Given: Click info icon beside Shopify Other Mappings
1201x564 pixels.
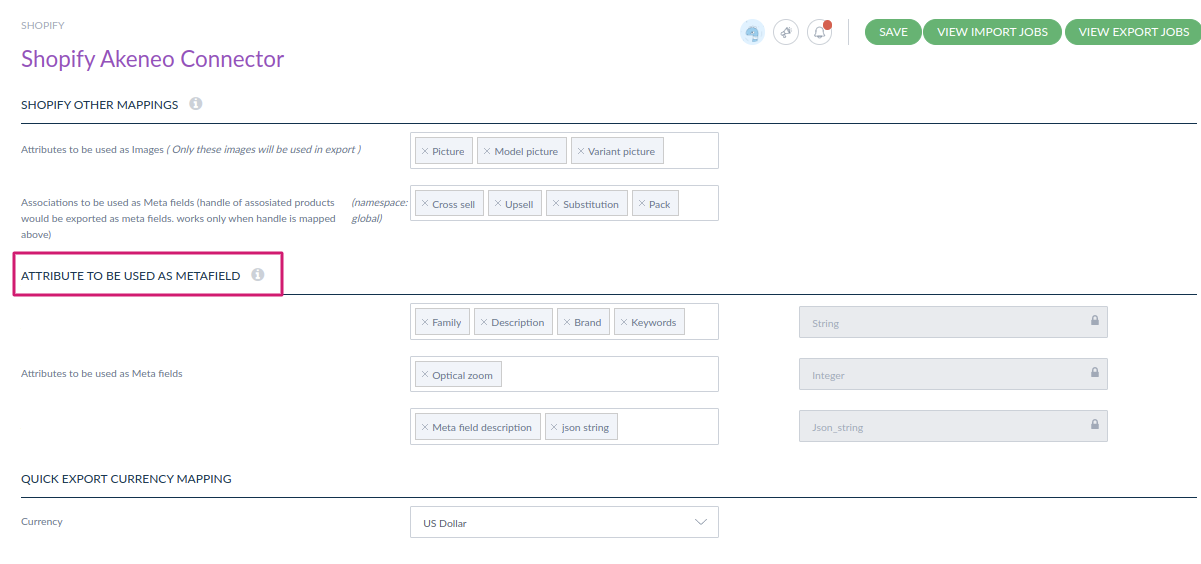Looking at the screenshot, I should 196,104.
